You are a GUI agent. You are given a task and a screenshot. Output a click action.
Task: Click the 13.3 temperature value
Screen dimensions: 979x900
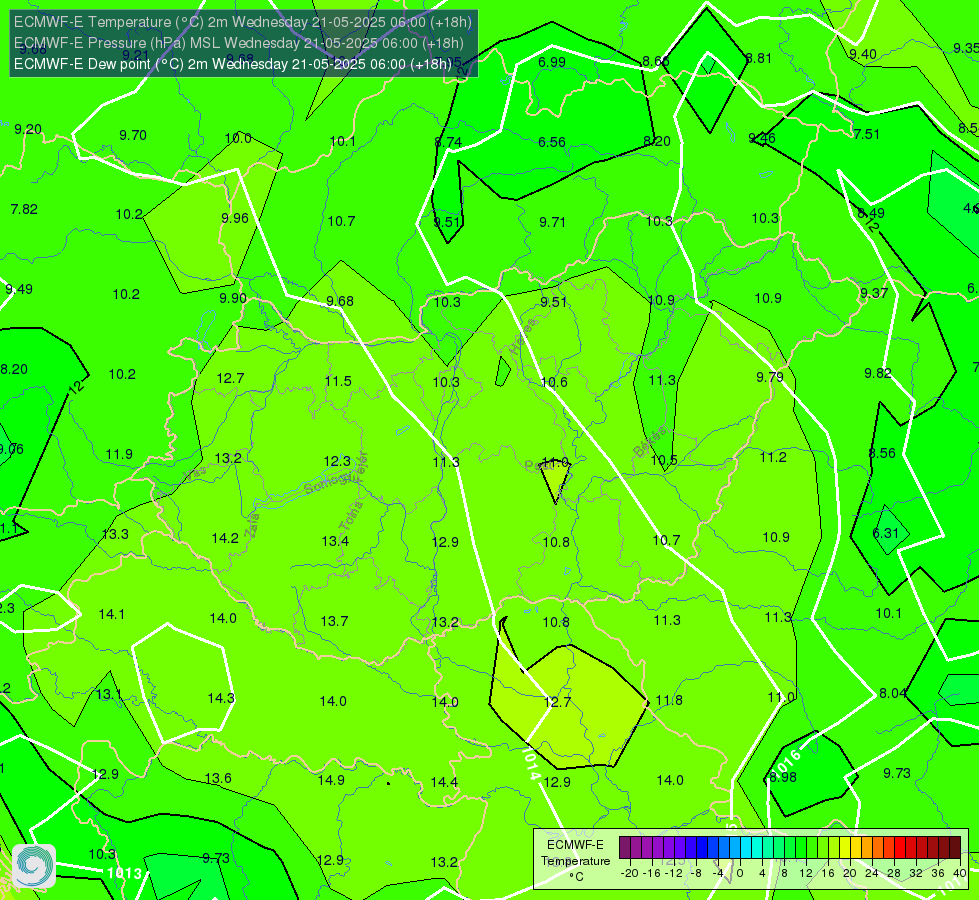pos(116,534)
